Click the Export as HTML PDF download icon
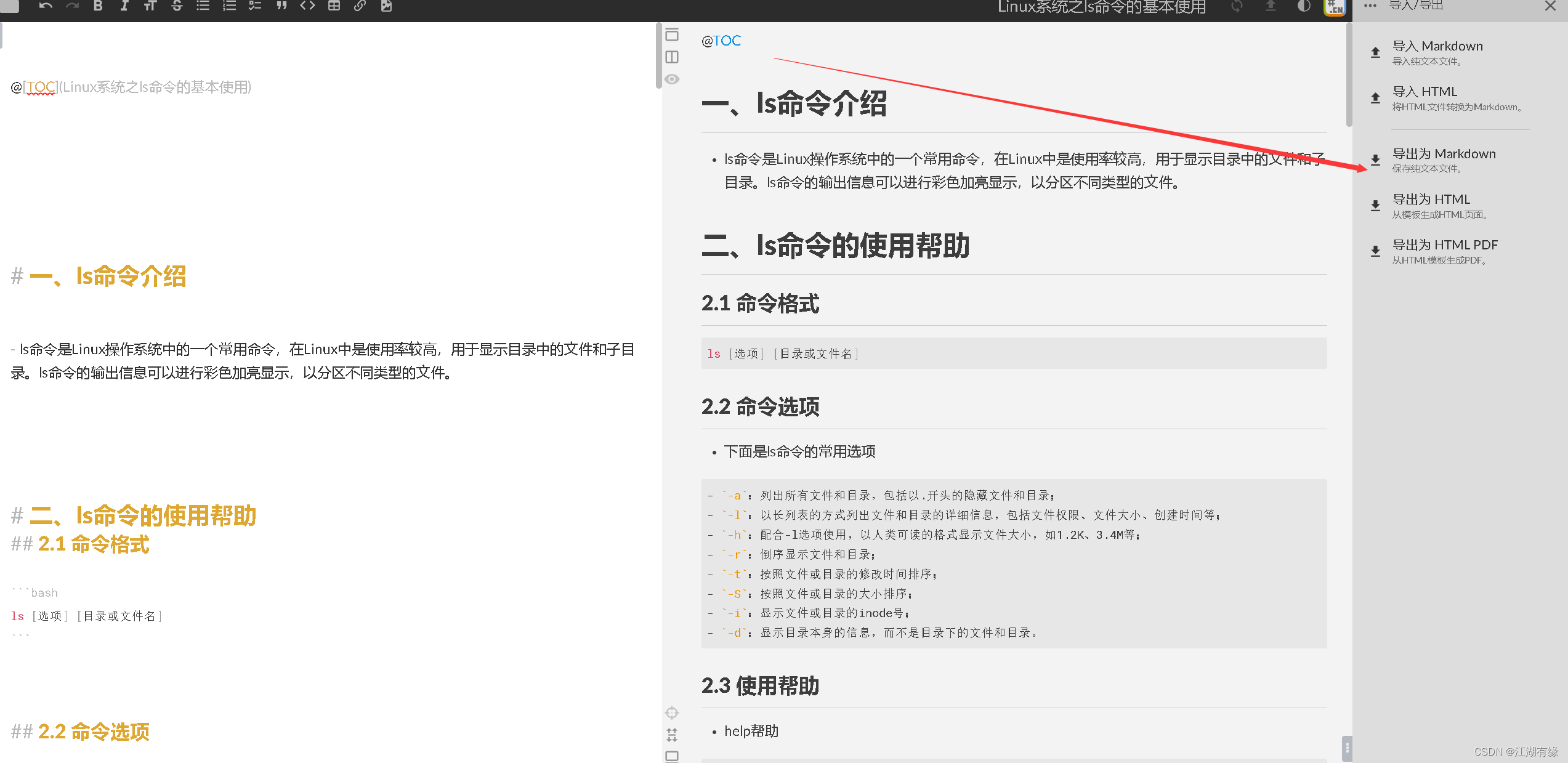 [1375, 251]
